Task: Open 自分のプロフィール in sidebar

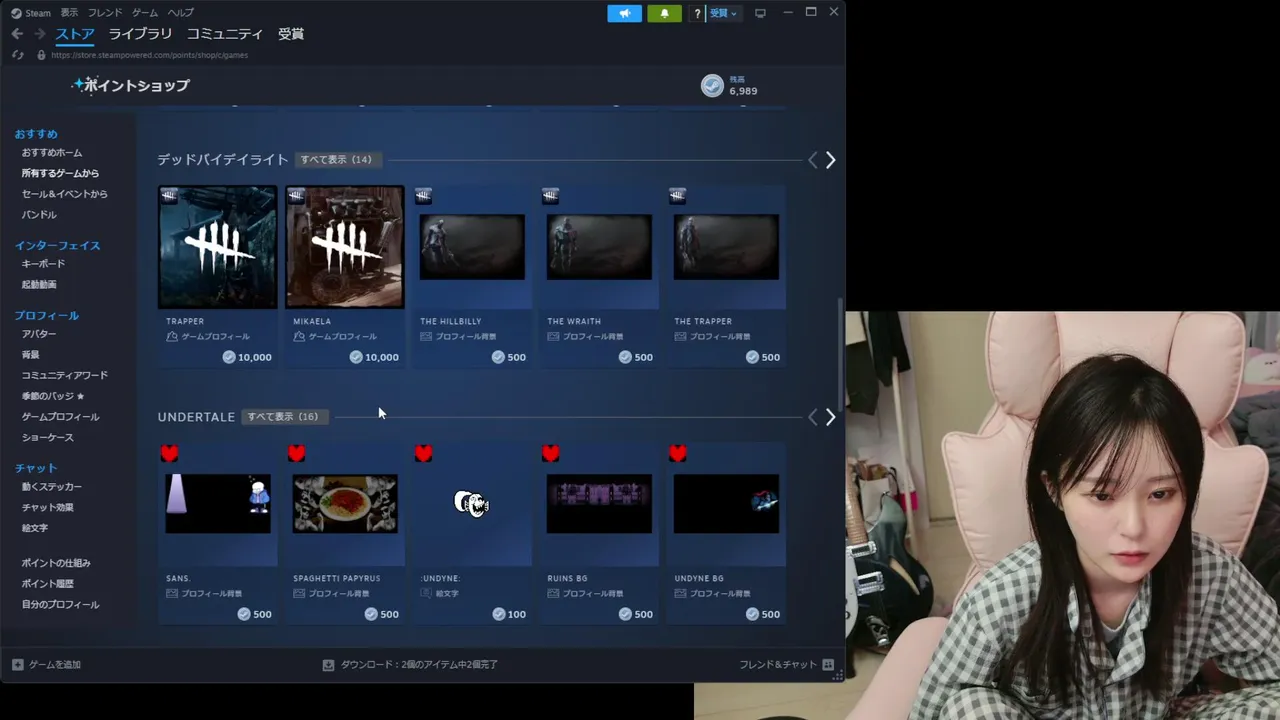Action: (x=60, y=605)
